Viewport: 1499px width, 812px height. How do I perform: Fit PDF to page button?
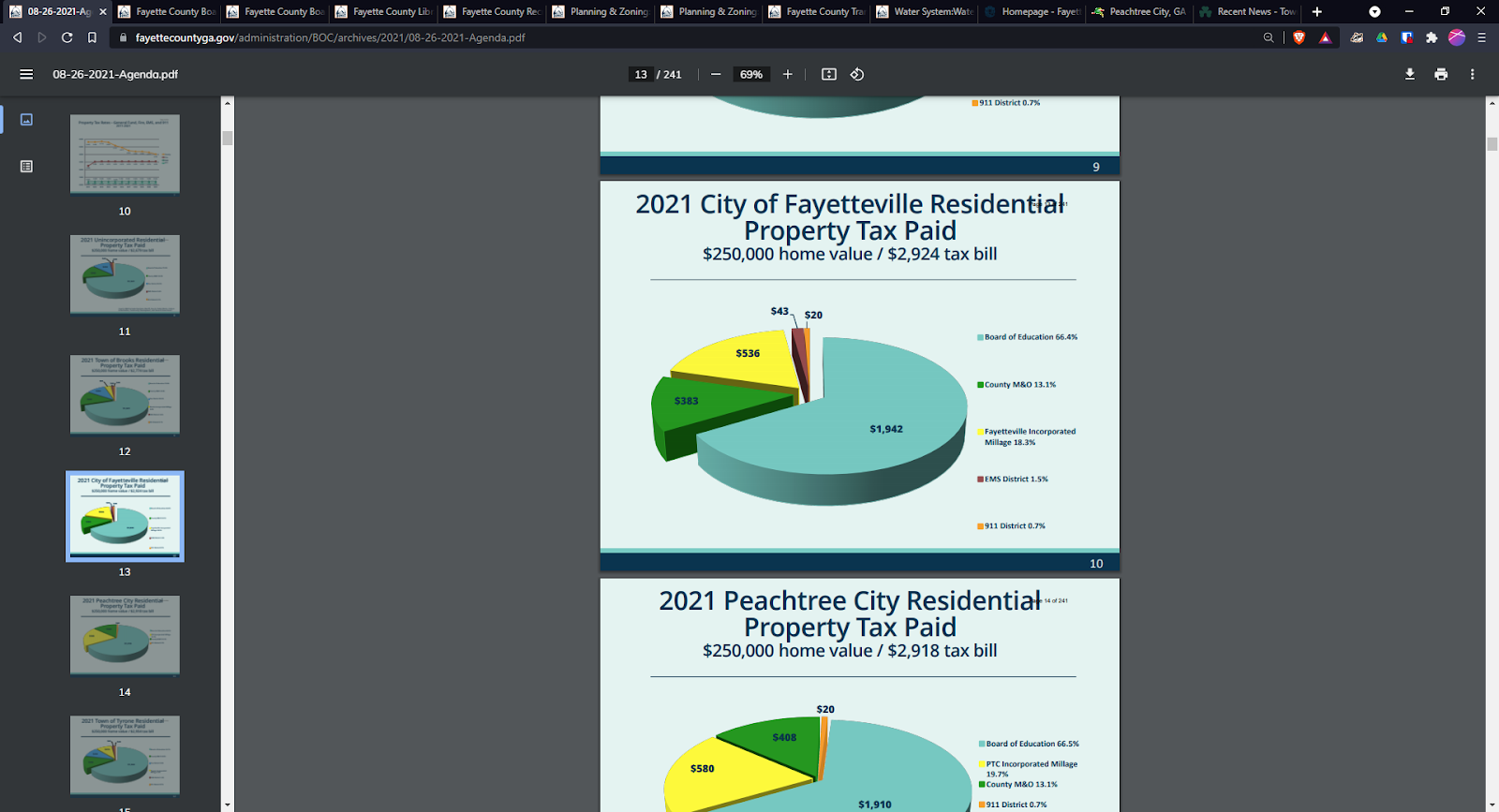[829, 74]
